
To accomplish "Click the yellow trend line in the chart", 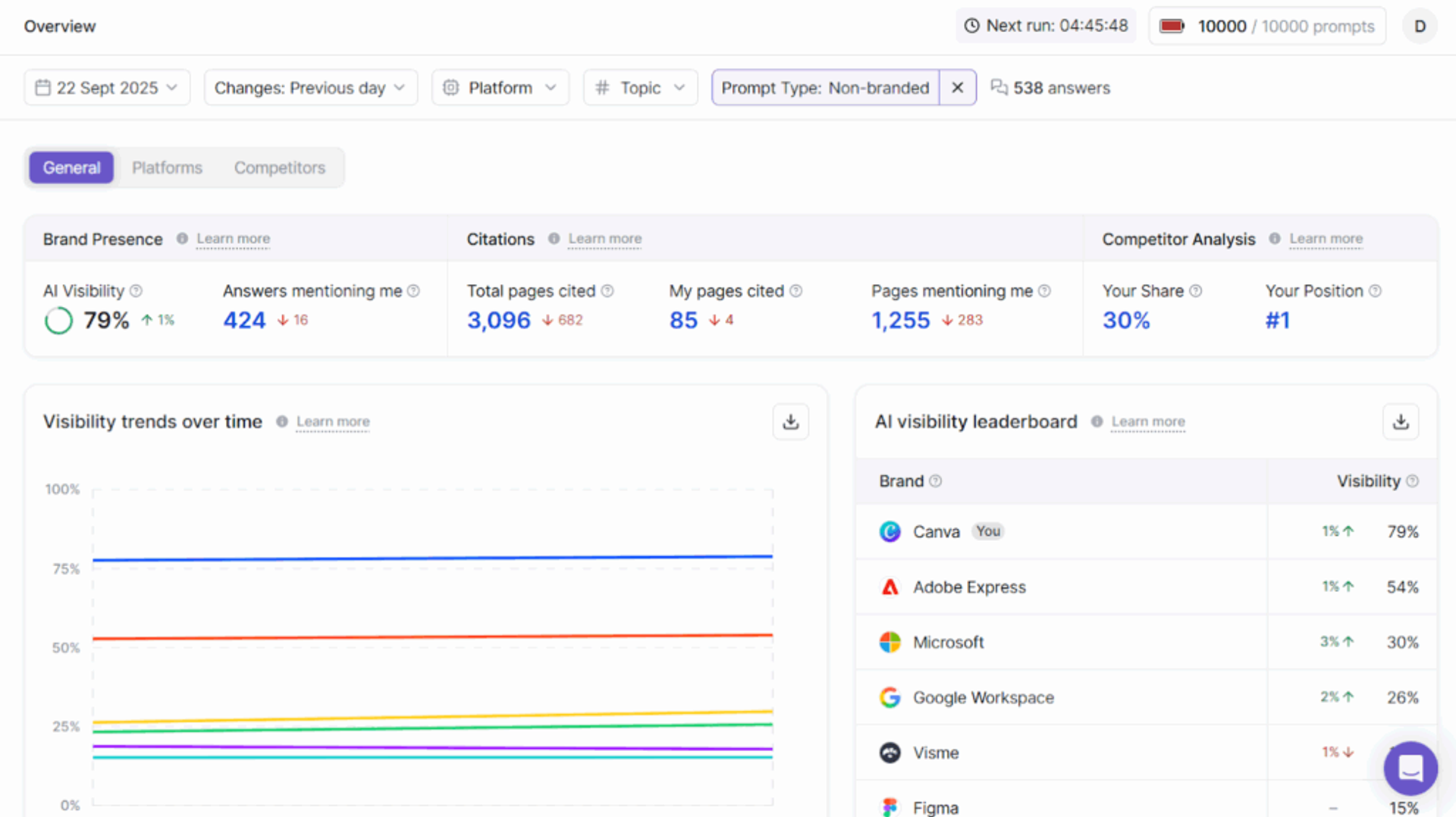I will coord(432,717).
